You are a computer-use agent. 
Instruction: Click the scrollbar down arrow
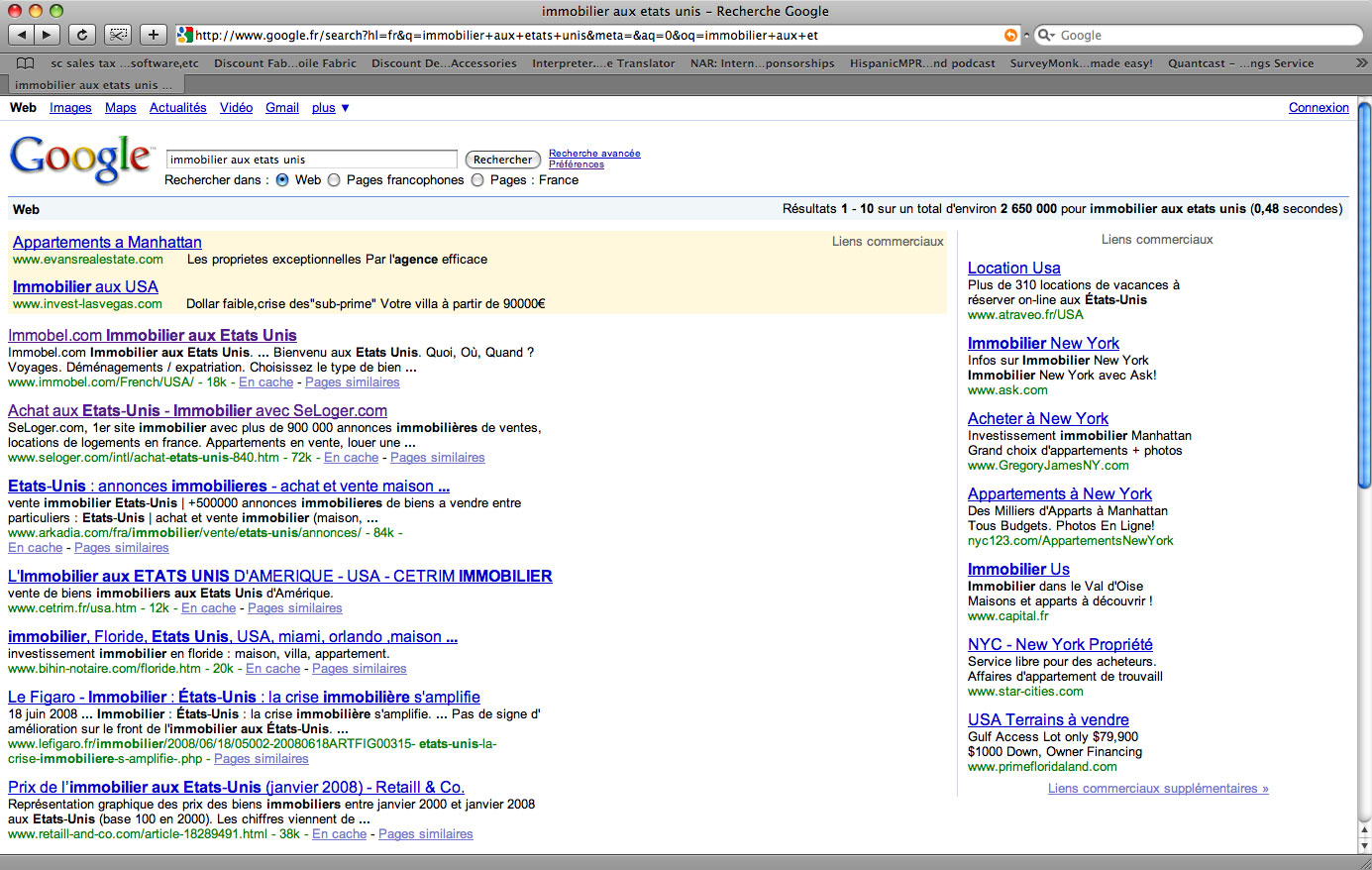(x=1364, y=846)
